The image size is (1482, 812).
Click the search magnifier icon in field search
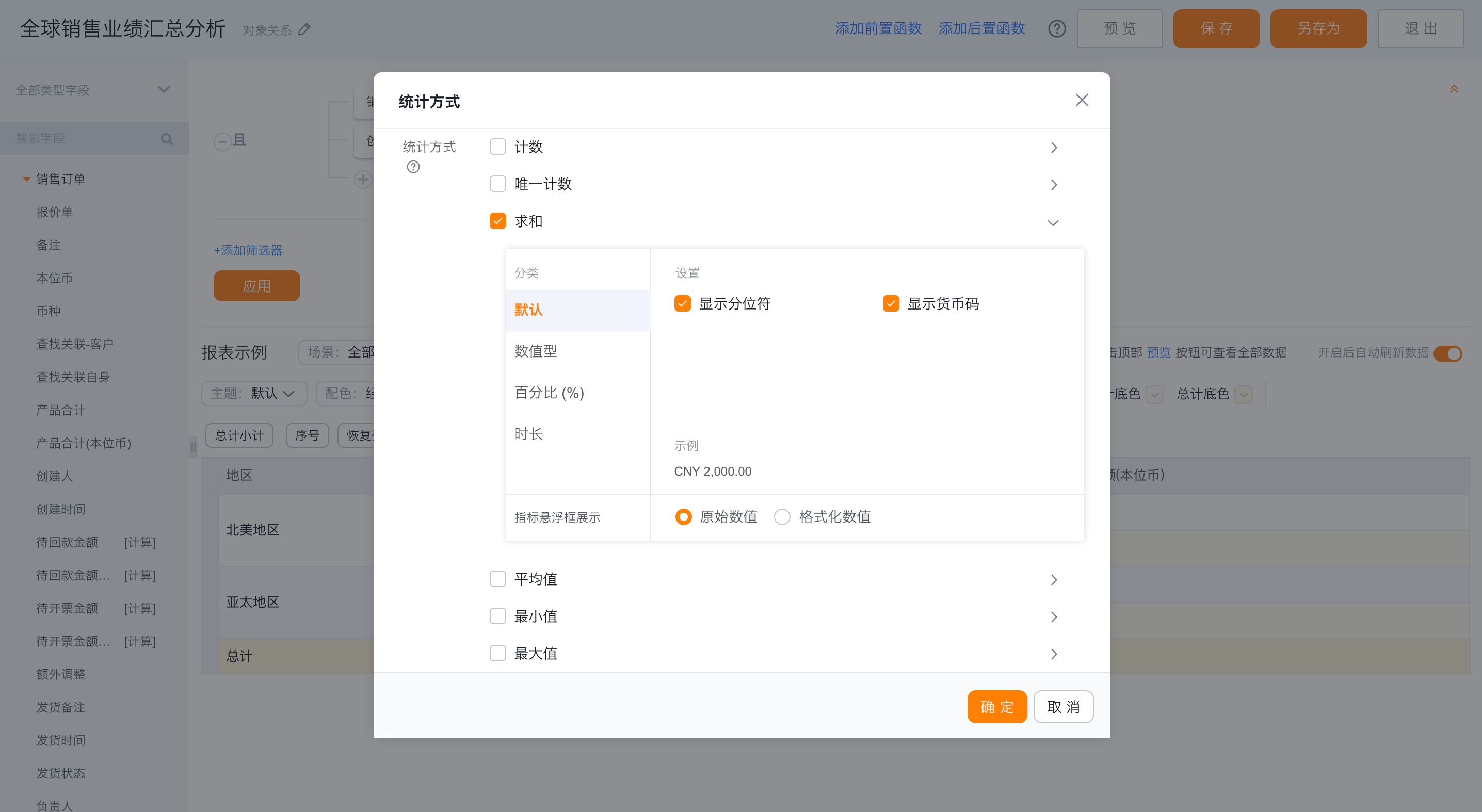tap(167, 139)
